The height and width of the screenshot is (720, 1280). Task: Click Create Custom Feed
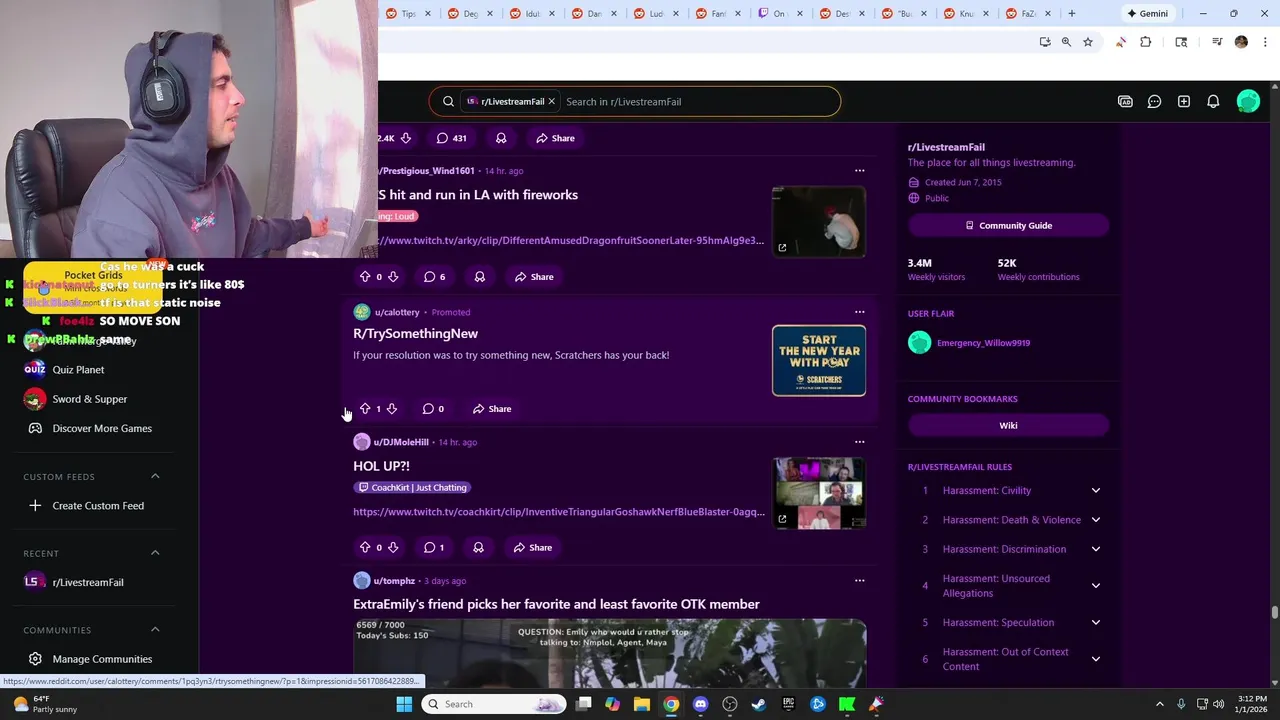[x=98, y=506]
